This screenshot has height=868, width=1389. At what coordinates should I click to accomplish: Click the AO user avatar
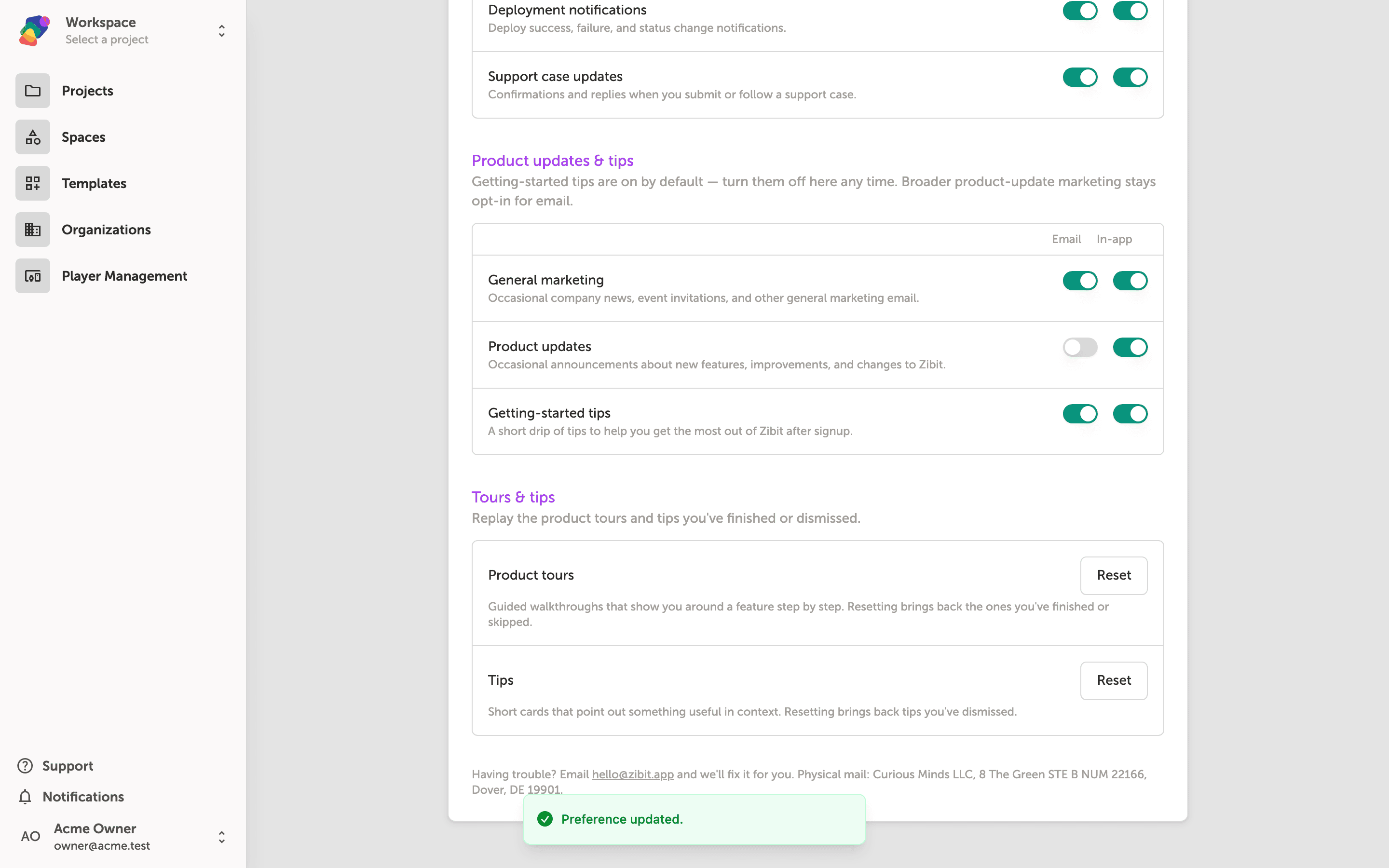pos(30,837)
